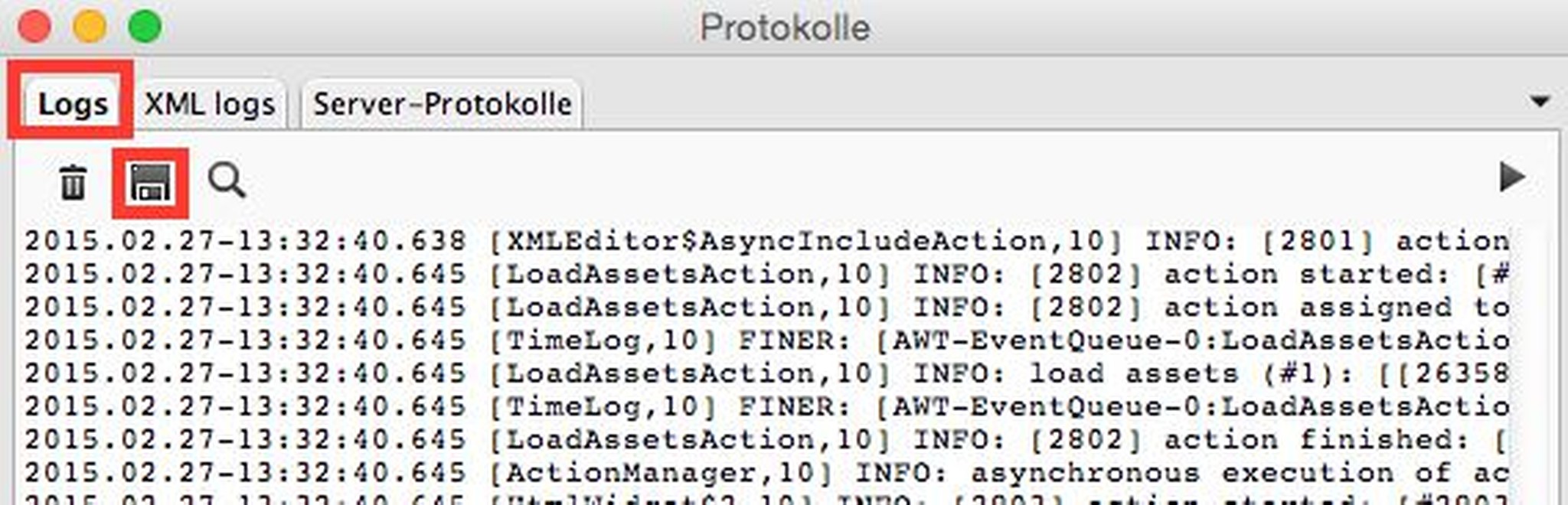The image size is (1568, 505).
Task: Select the Server-Protokolle tab
Action: pos(442,103)
